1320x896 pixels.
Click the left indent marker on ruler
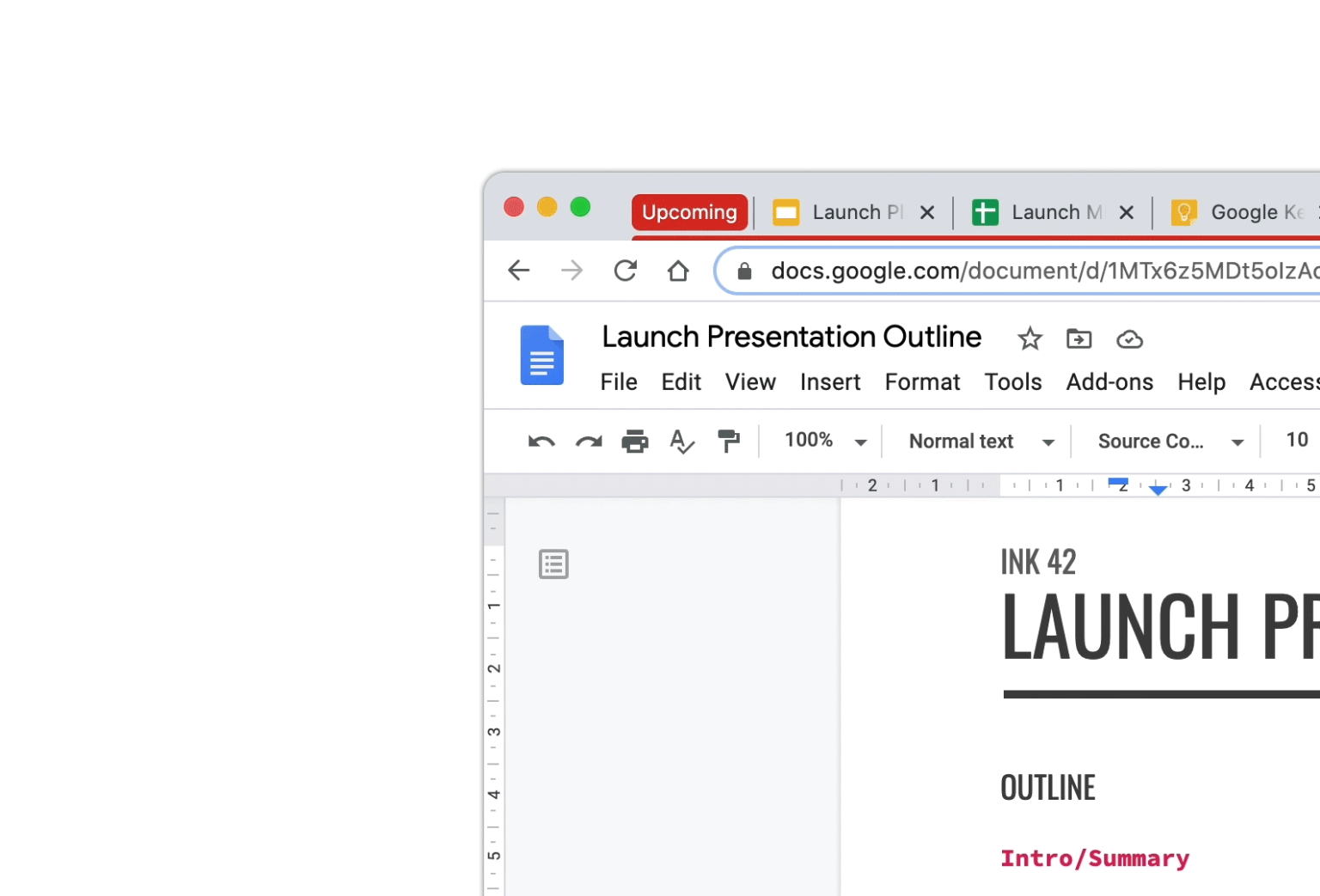click(x=1158, y=491)
